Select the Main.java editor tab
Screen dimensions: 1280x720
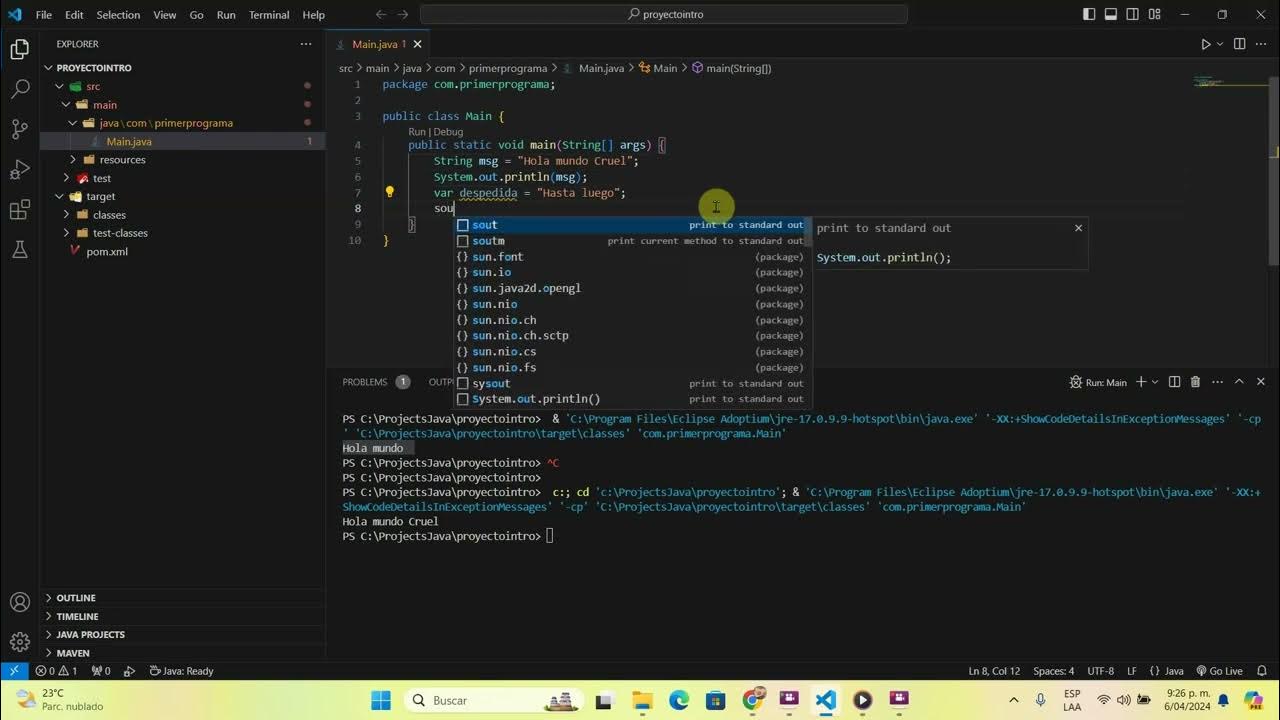[377, 44]
